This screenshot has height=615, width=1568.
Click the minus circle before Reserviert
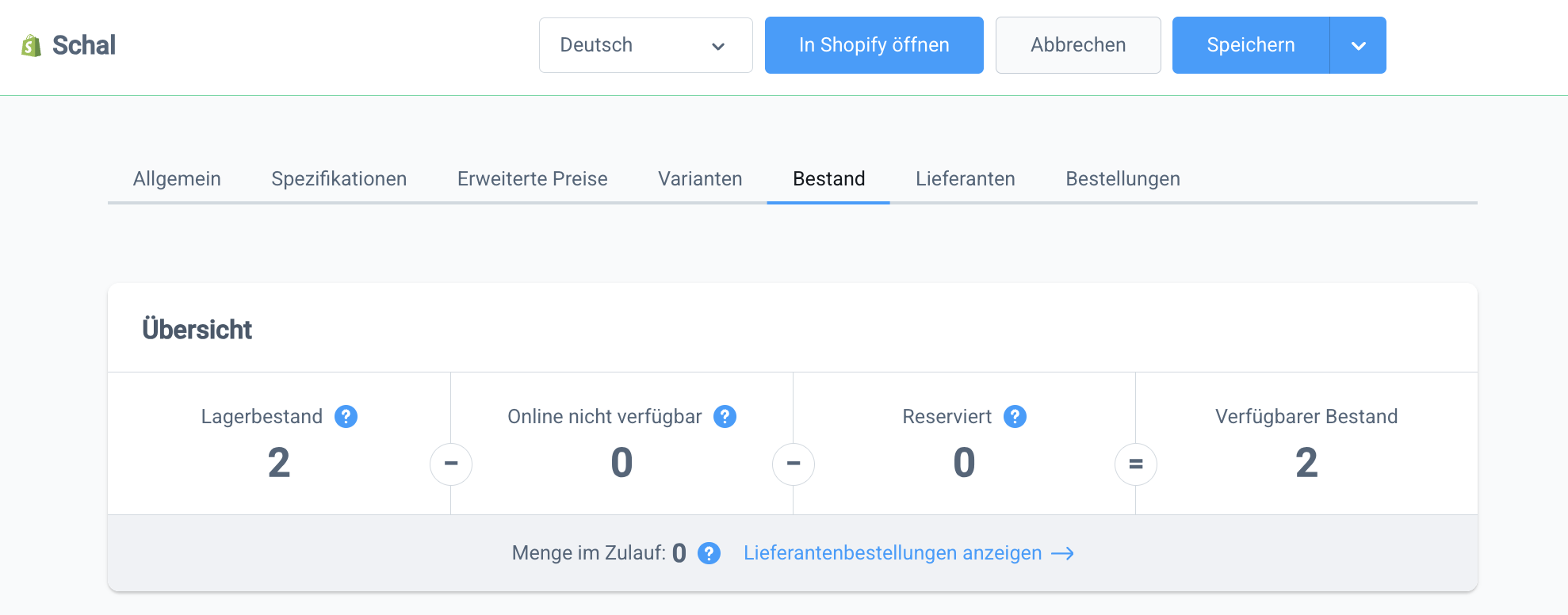point(794,464)
